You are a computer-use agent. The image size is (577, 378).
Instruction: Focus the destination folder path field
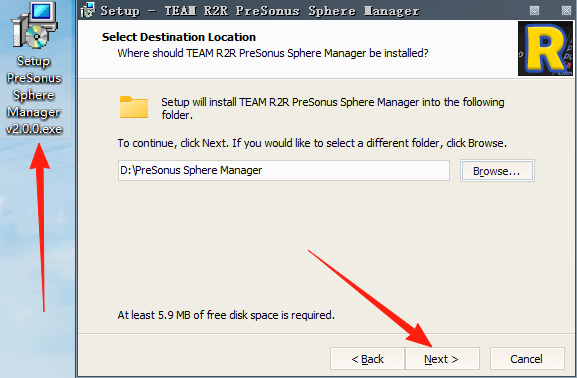[284, 170]
